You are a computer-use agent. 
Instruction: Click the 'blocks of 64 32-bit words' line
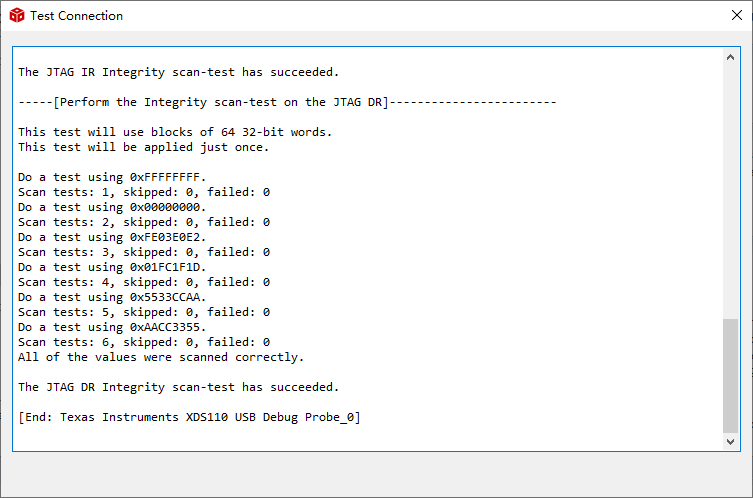pyautogui.click(x=175, y=132)
